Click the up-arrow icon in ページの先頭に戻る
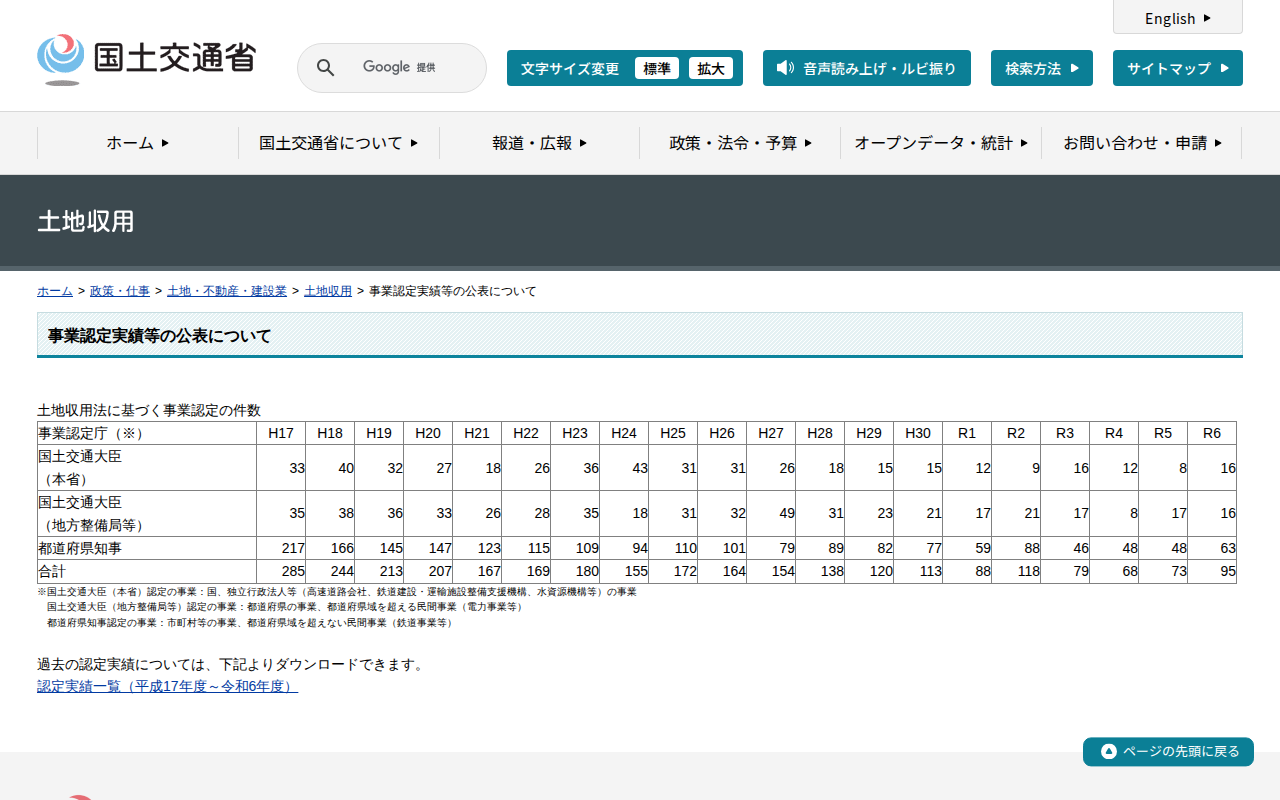 pos(1108,752)
